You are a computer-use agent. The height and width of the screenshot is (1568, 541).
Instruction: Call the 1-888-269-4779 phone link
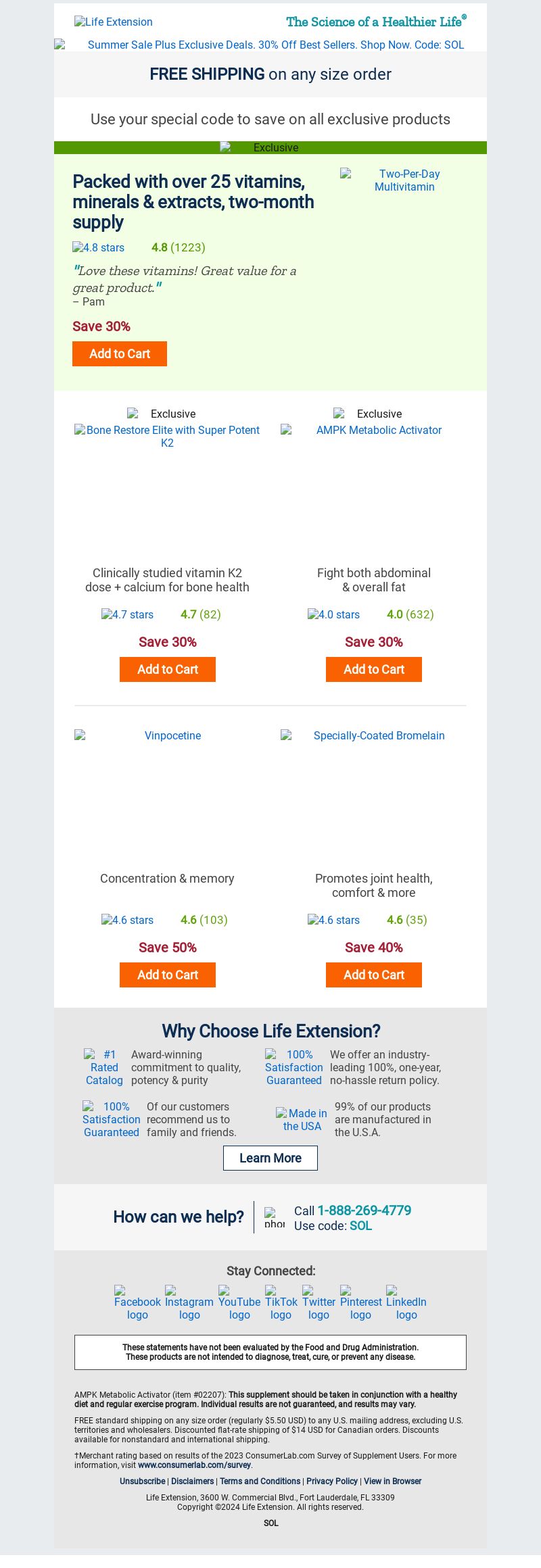point(364,1210)
